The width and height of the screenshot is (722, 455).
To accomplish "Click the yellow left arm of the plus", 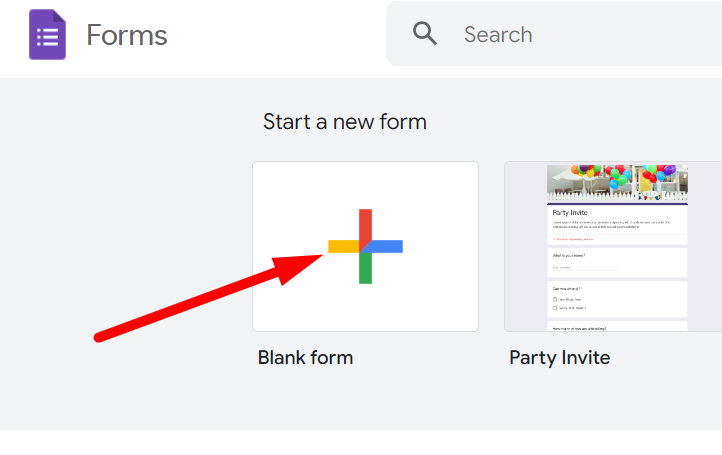I will point(343,246).
